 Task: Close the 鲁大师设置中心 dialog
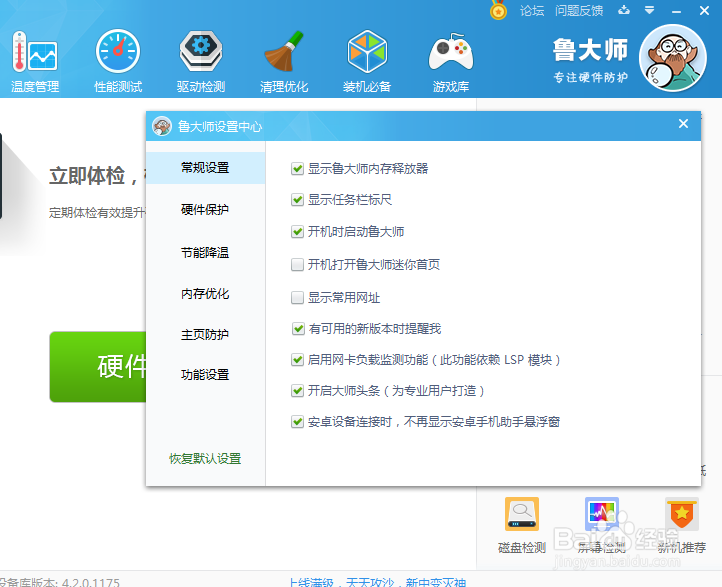pyautogui.click(x=683, y=123)
